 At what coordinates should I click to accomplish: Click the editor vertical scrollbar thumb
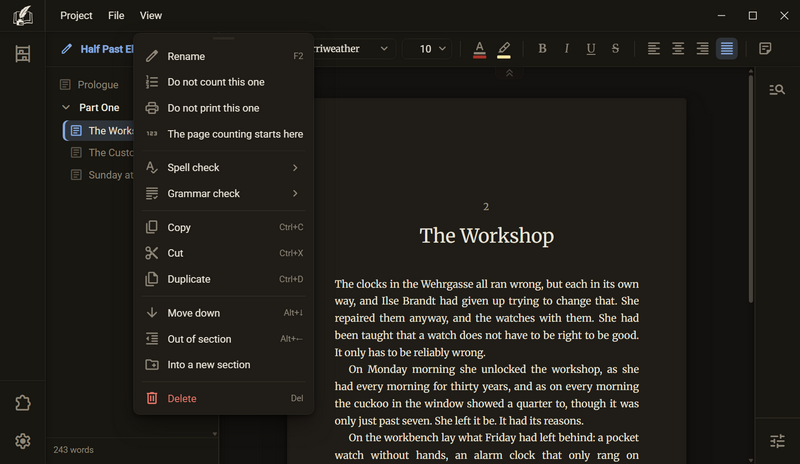[x=751, y=189]
